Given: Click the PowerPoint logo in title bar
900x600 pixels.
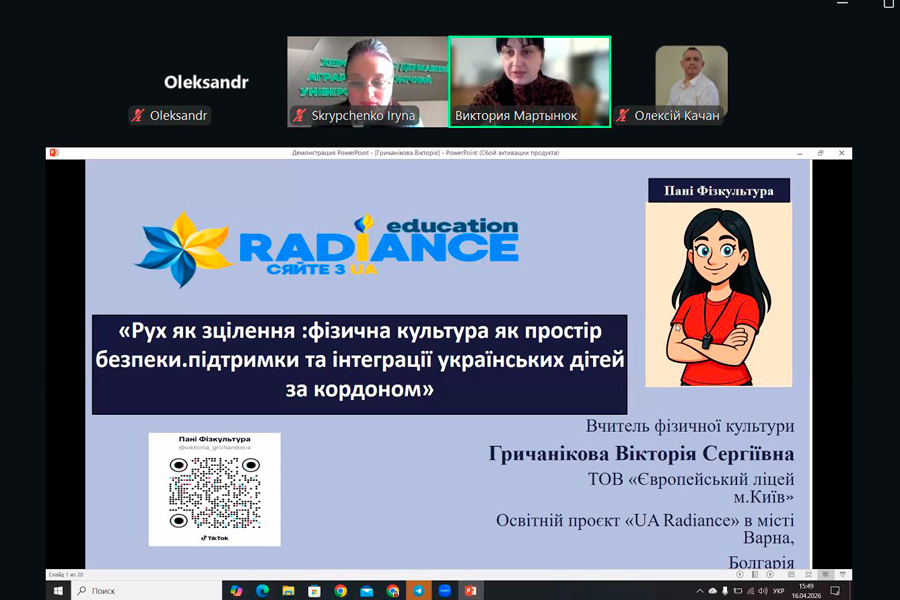Looking at the screenshot, I should click(x=54, y=153).
